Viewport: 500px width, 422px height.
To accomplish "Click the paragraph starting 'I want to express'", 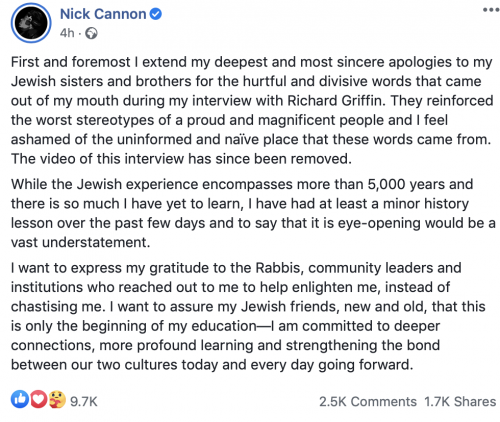I will click(x=248, y=316).
